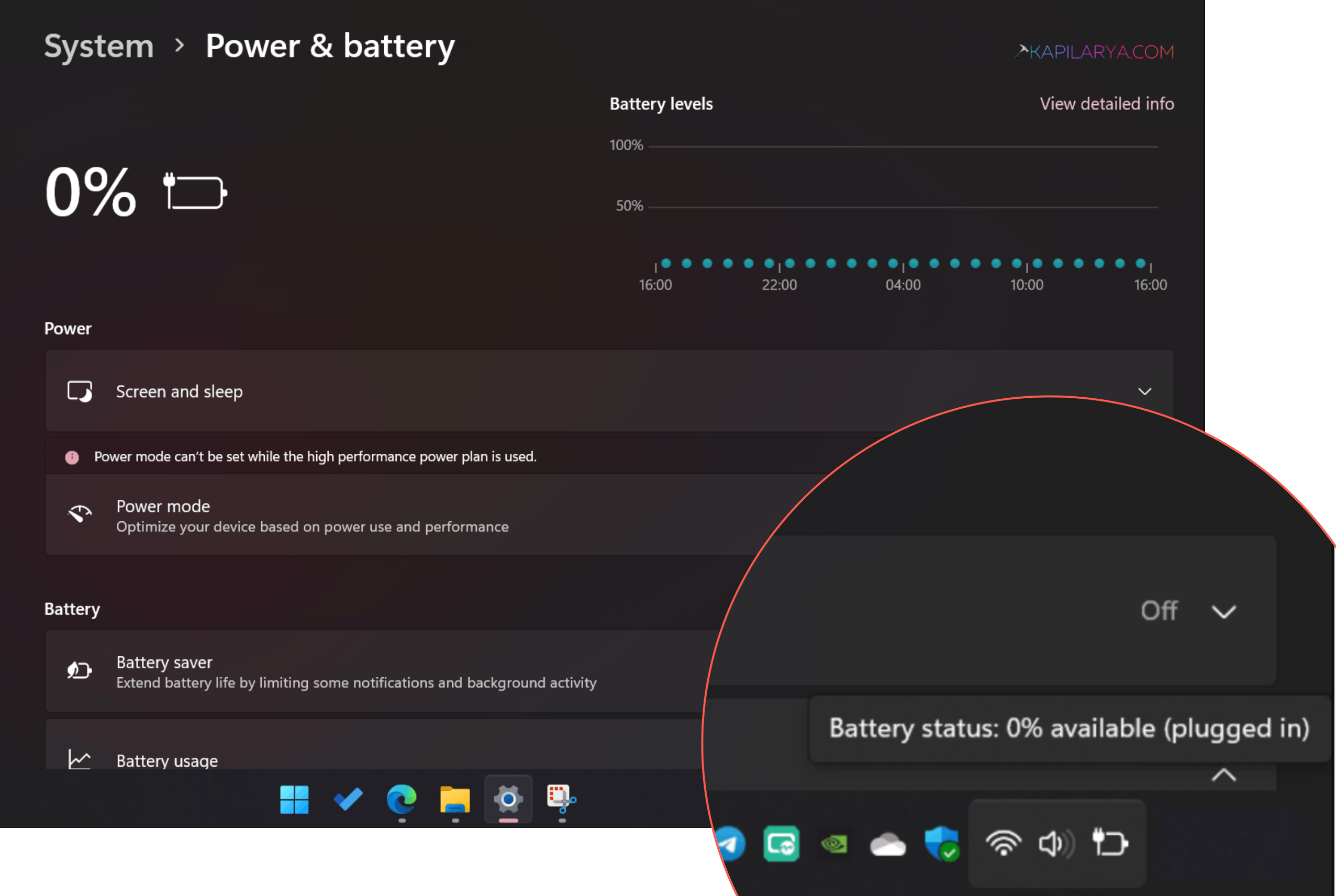Viewport: 1336px width, 896px height.
Task: Click the power mode warning info icon
Action: point(72,457)
